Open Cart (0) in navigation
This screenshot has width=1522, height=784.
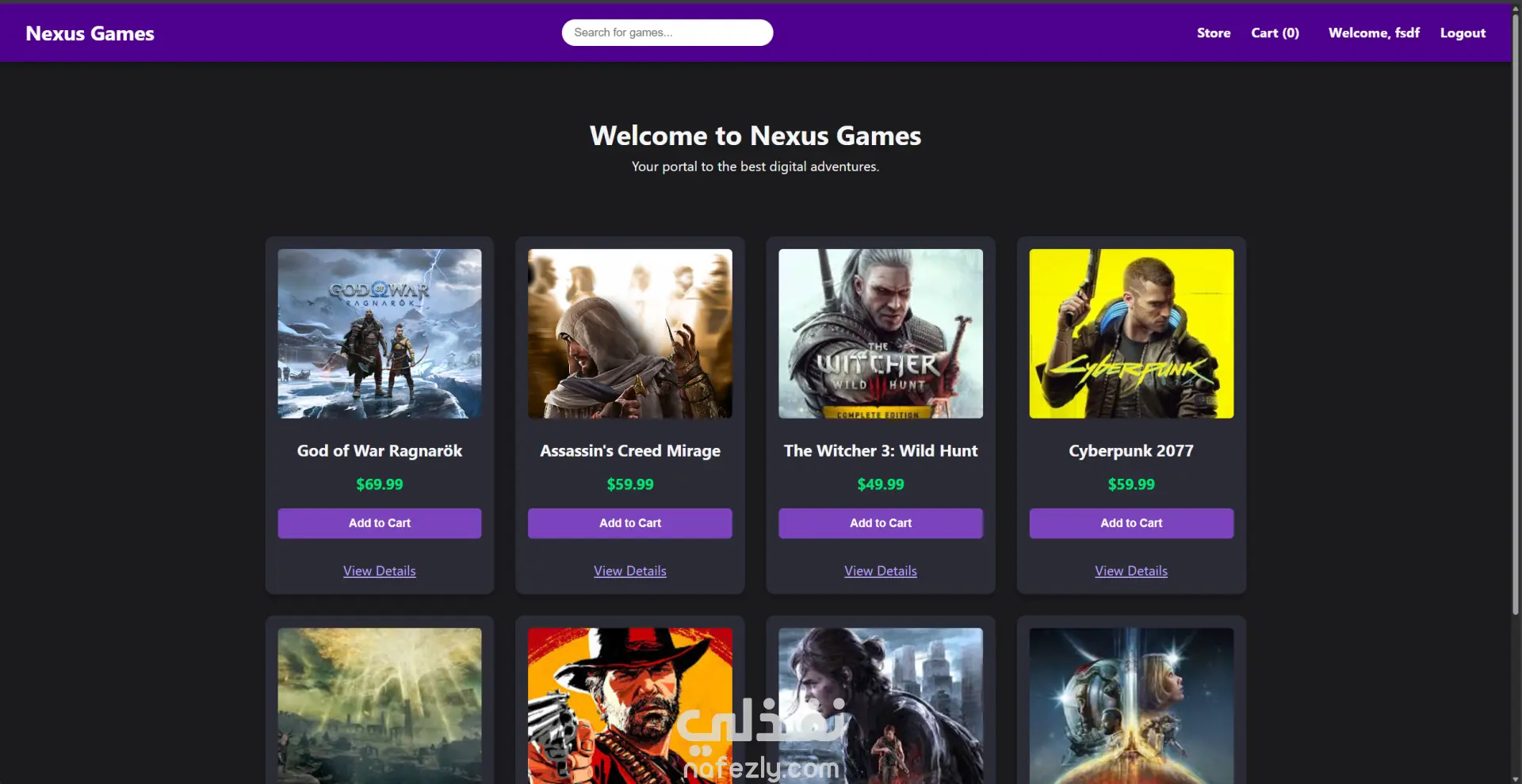point(1275,33)
